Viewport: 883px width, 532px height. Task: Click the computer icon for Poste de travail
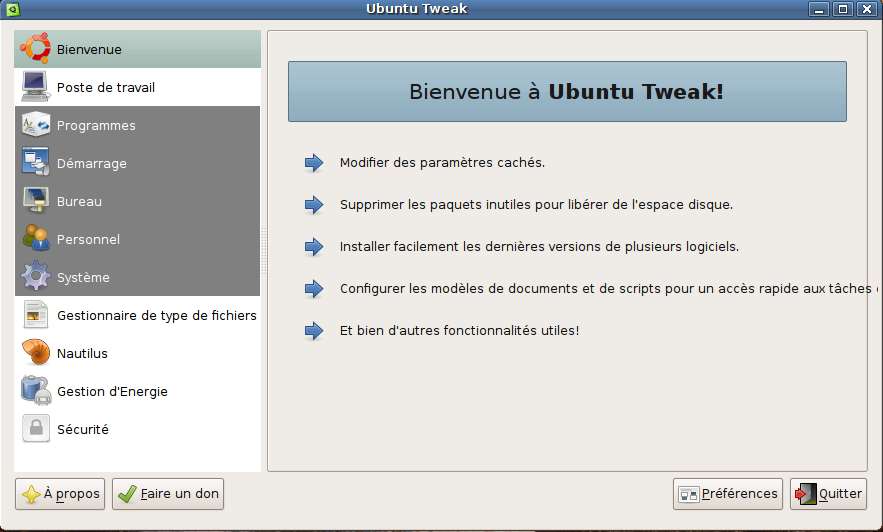click(x=35, y=87)
